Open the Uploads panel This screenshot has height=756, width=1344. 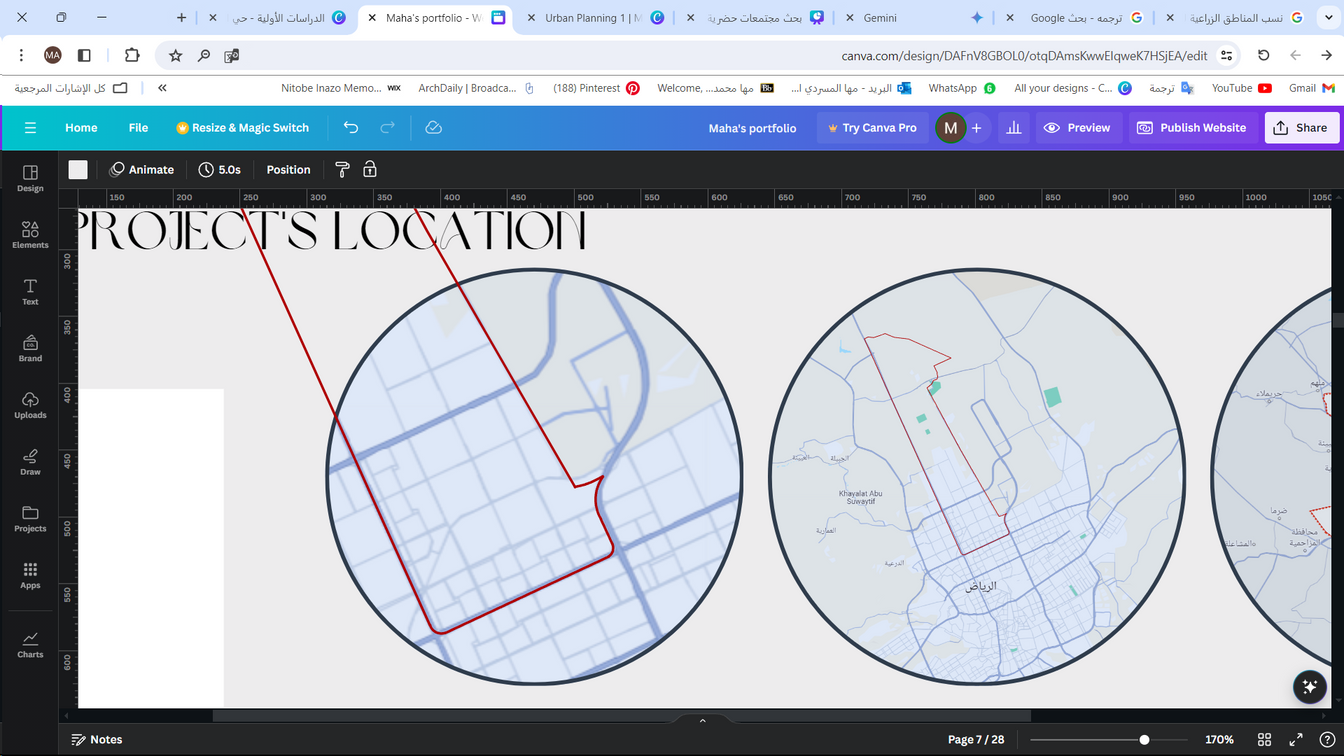(x=30, y=405)
